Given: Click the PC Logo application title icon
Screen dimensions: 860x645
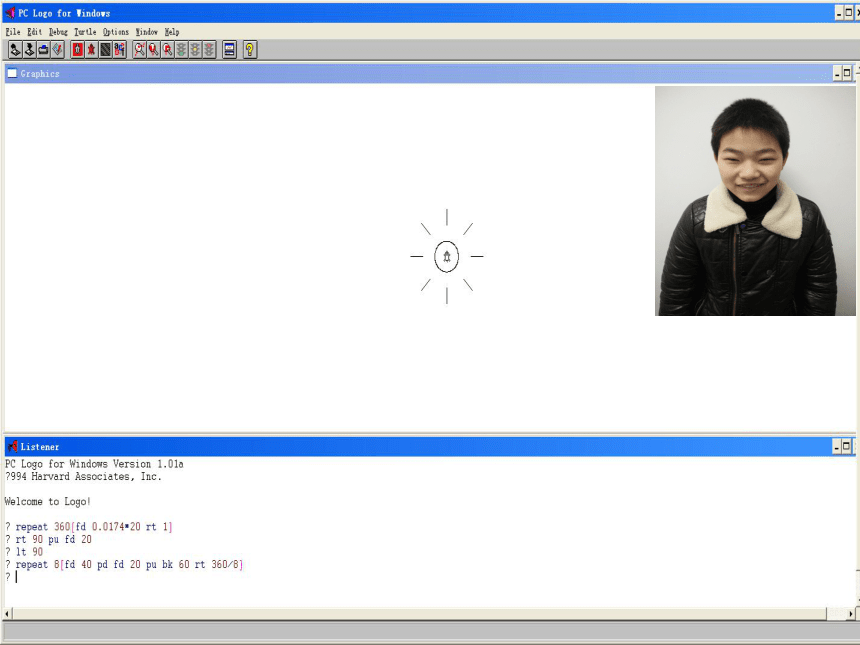Looking at the screenshot, I should click(10, 13).
